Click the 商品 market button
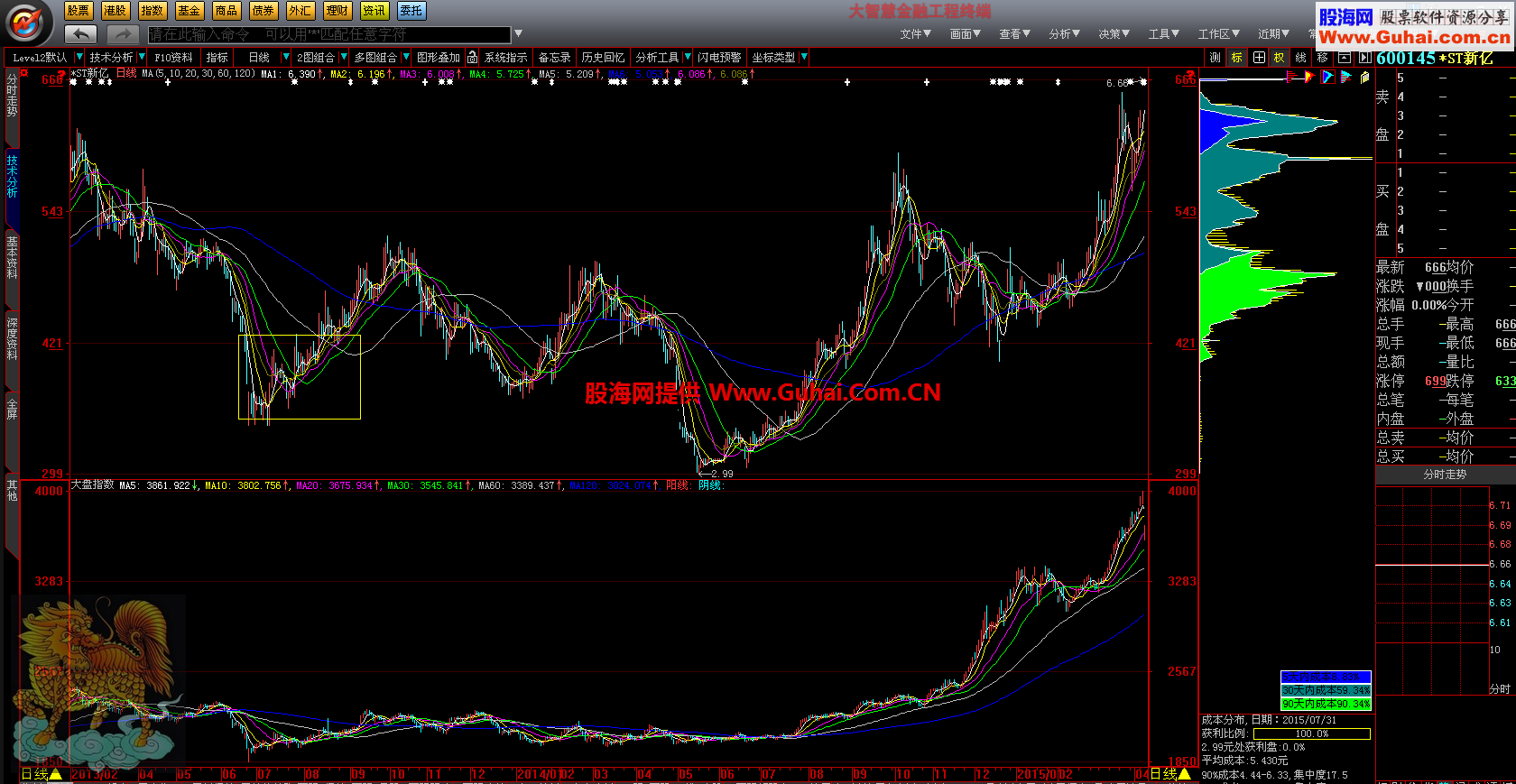Viewport: 1516px width, 784px height. 226,11
